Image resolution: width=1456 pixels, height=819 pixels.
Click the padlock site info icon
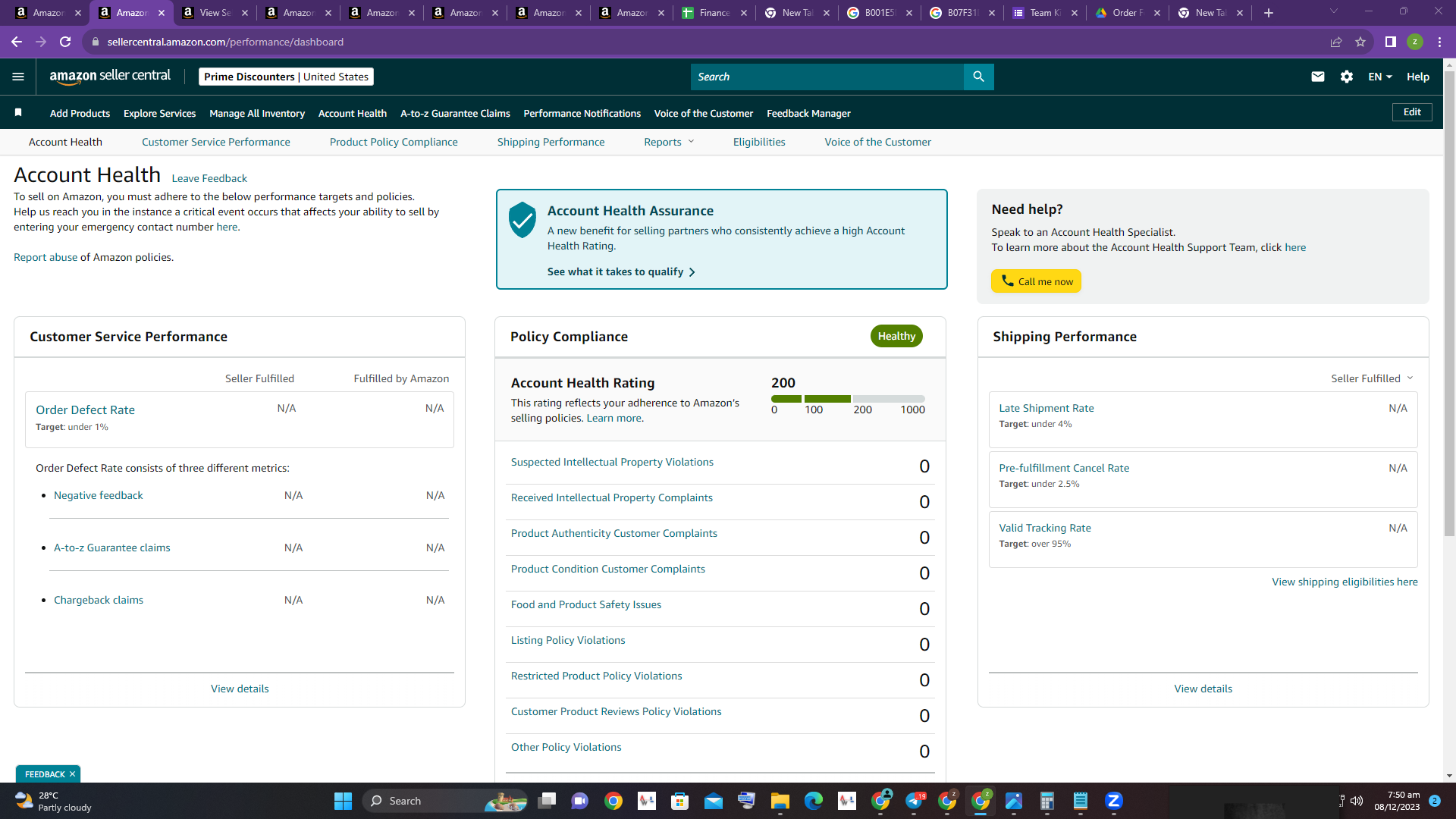click(x=96, y=42)
